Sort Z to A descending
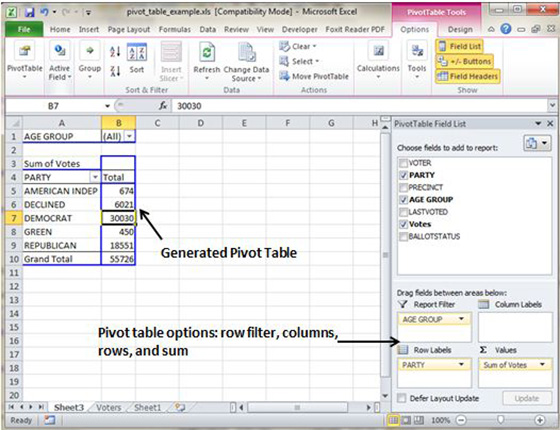This screenshot has height=430, width=560. point(115,70)
